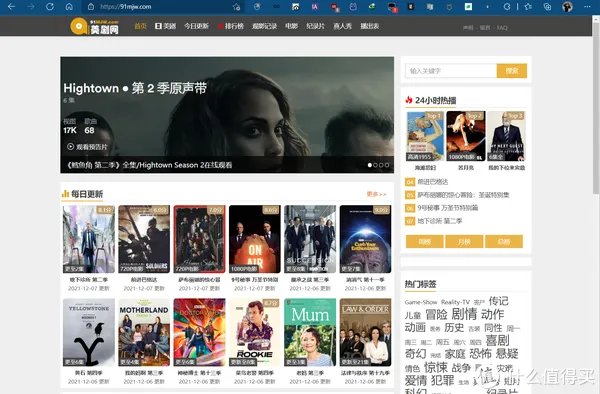Add this page to favorites with the star-plus icon
The height and width of the screenshot is (394, 600).
click(236, 7)
